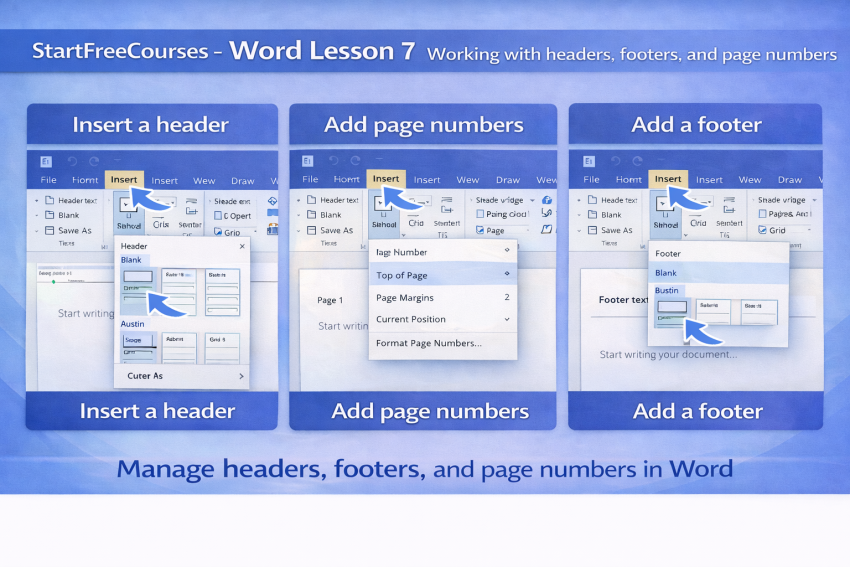The height and width of the screenshot is (567, 850).
Task: Open the Homt tab in the Add a footer panel
Action: click(x=629, y=179)
